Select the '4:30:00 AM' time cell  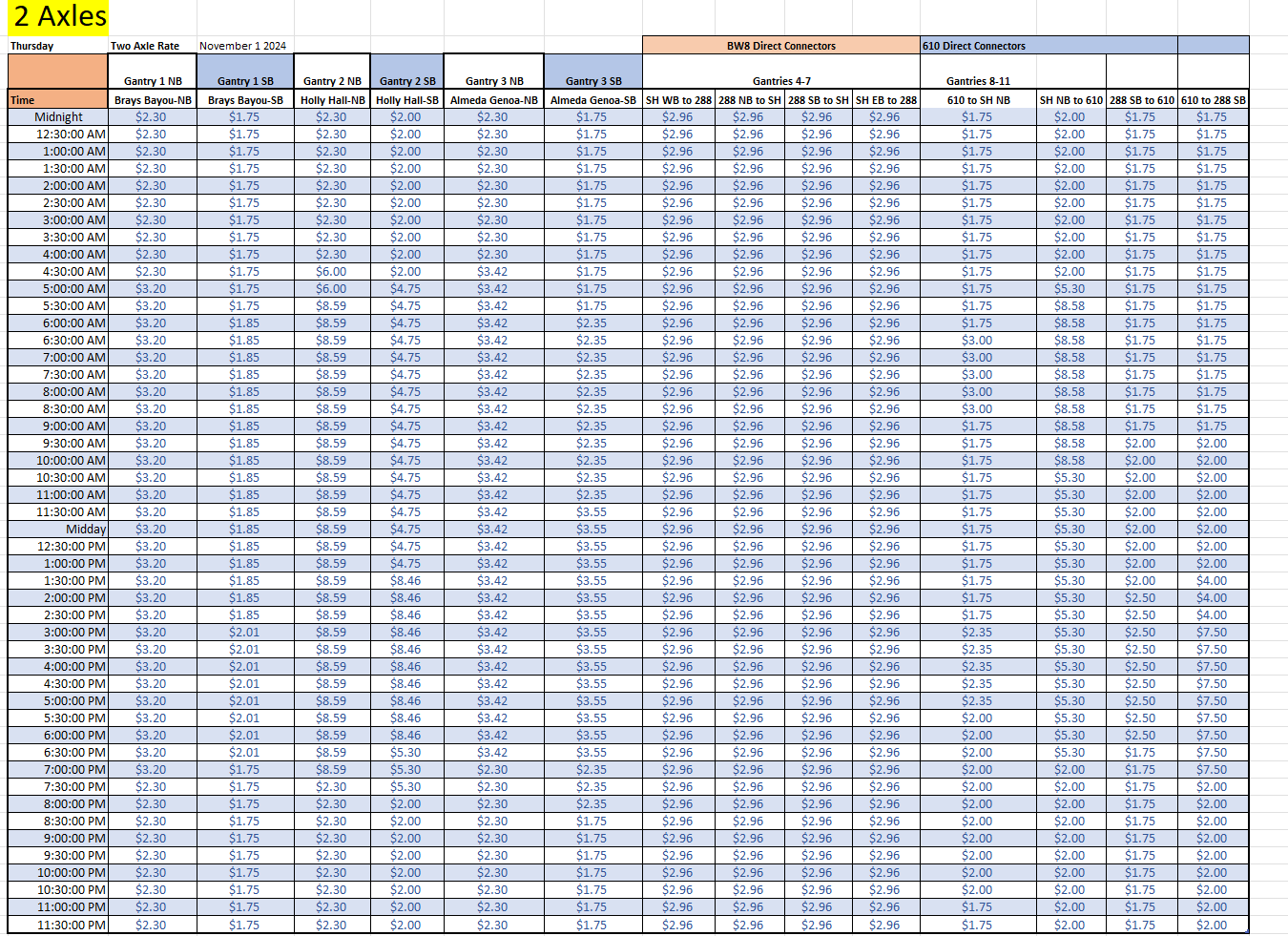58,271
